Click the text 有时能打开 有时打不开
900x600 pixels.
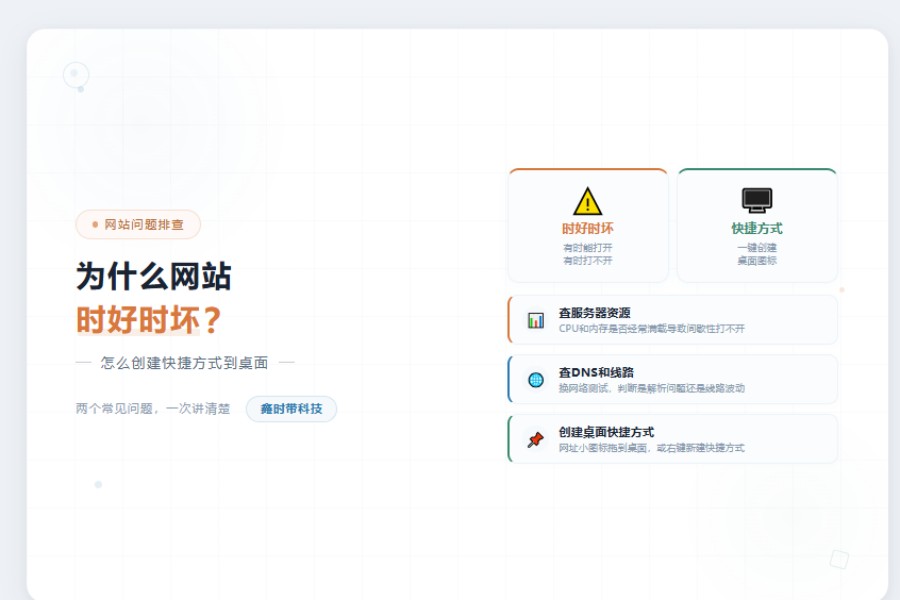[587, 254]
